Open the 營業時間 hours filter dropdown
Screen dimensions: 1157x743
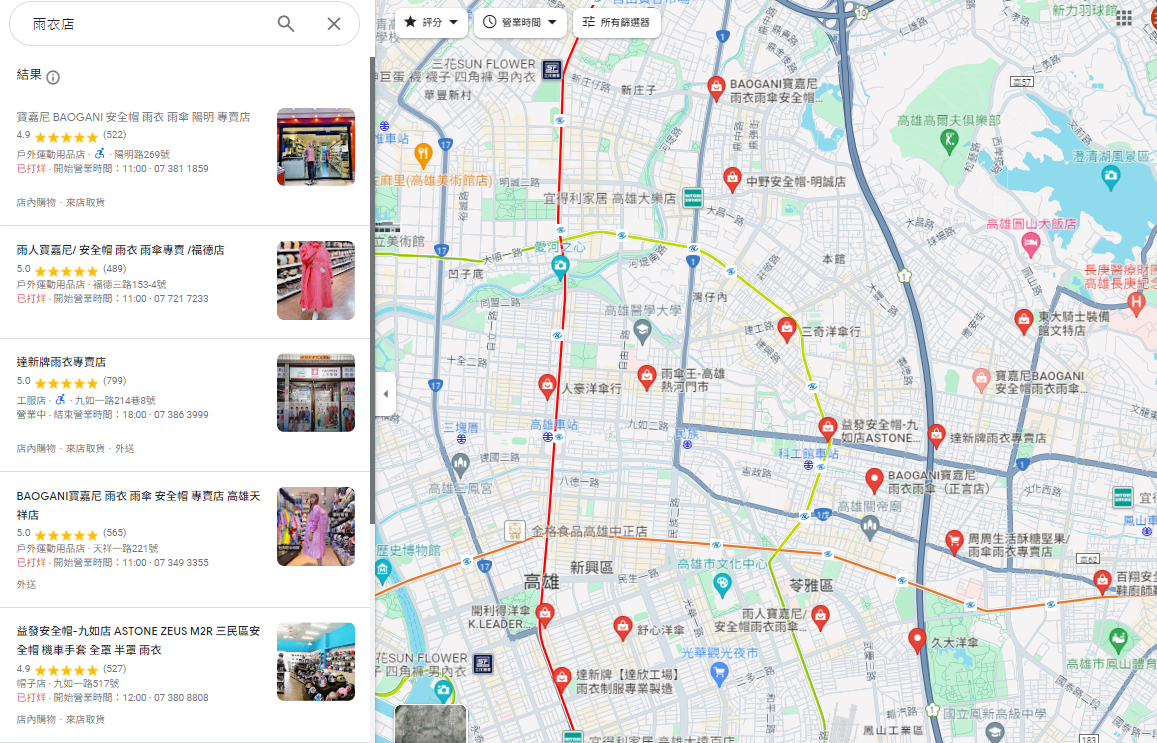(x=520, y=22)
